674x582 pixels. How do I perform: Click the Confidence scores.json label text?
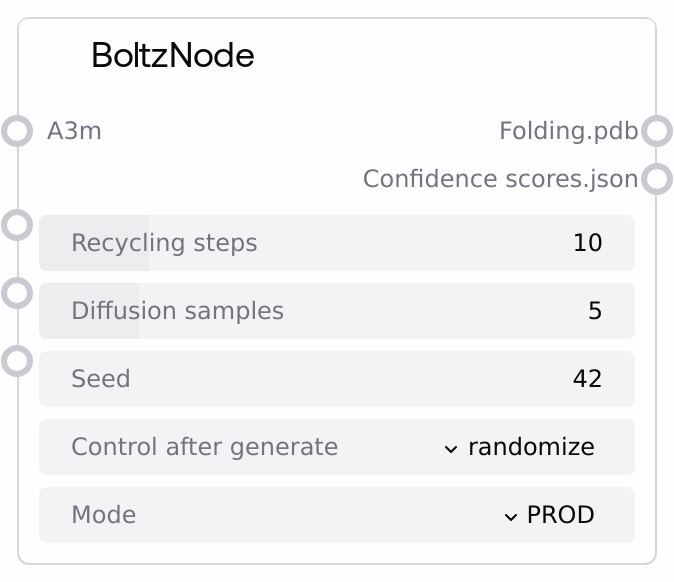point(500,179)
